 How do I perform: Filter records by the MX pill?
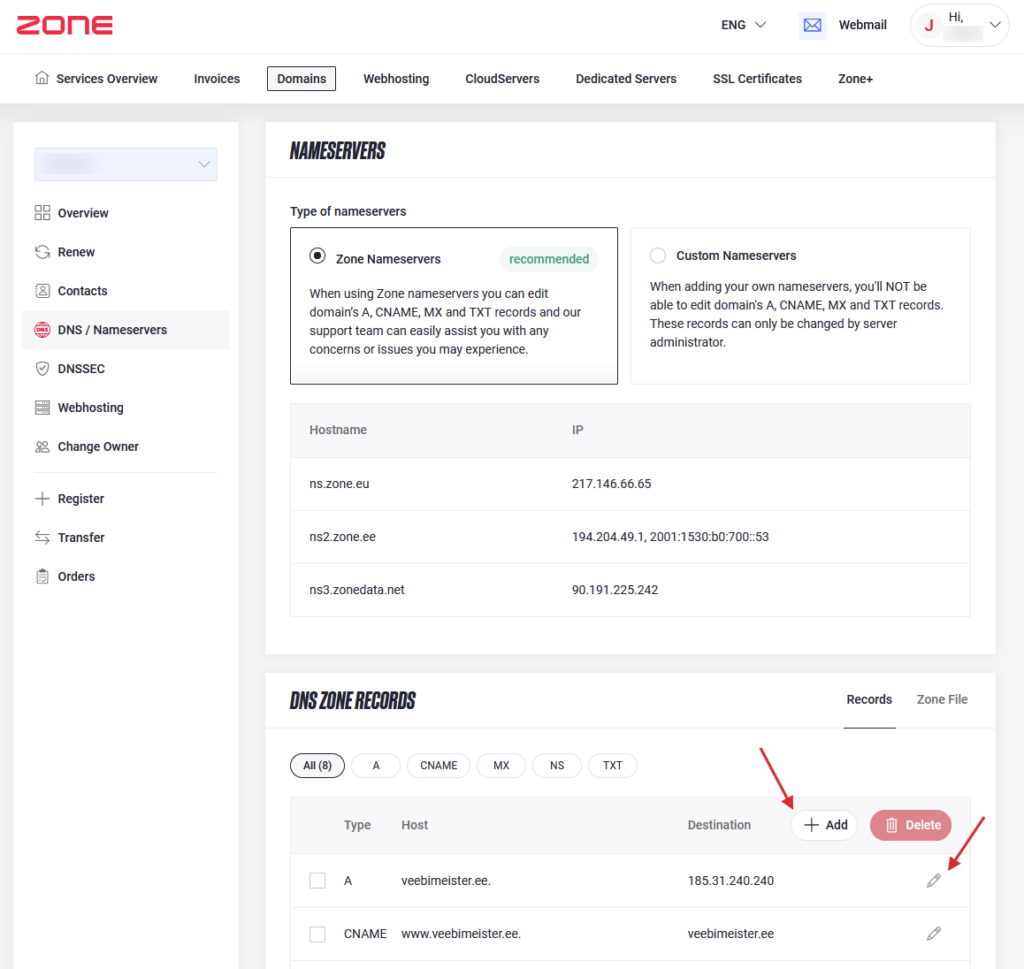coord(501,766)
